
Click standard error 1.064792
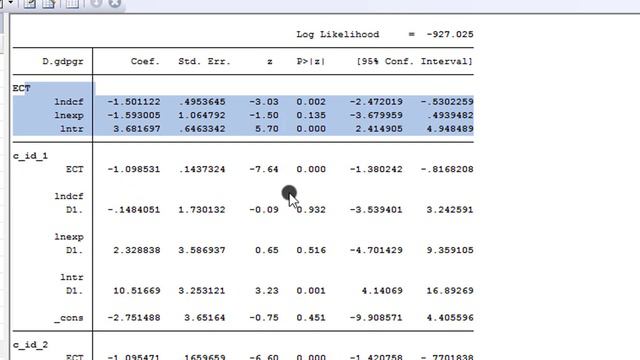click(x=202, y=116)
